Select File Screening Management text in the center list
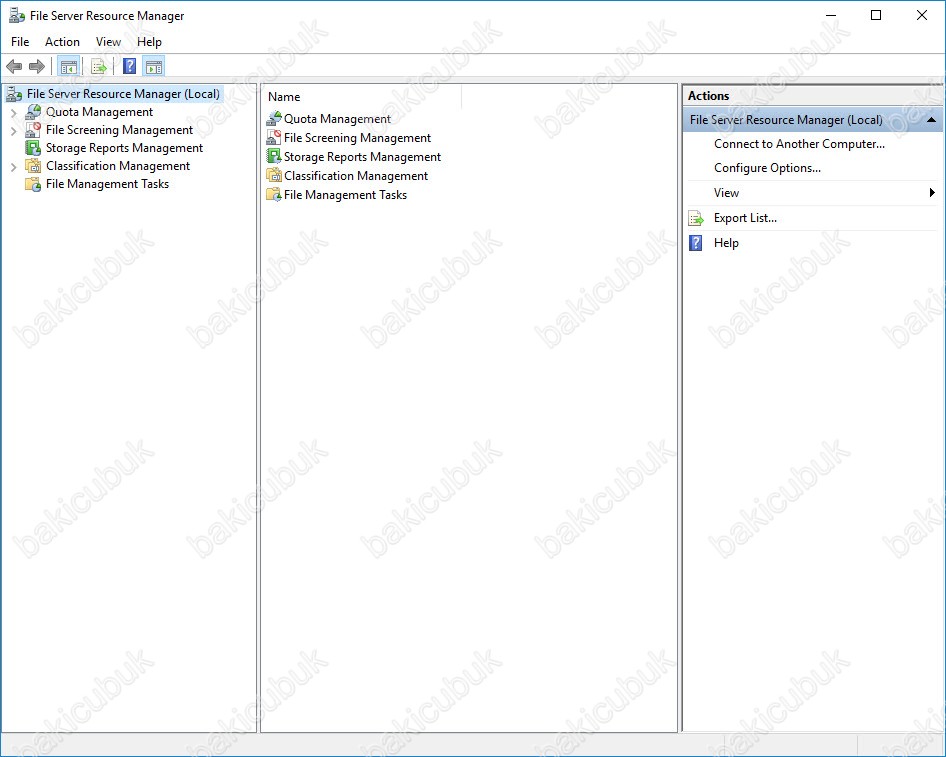This screenshot has height=757, width=946. (x=357, y=138)
